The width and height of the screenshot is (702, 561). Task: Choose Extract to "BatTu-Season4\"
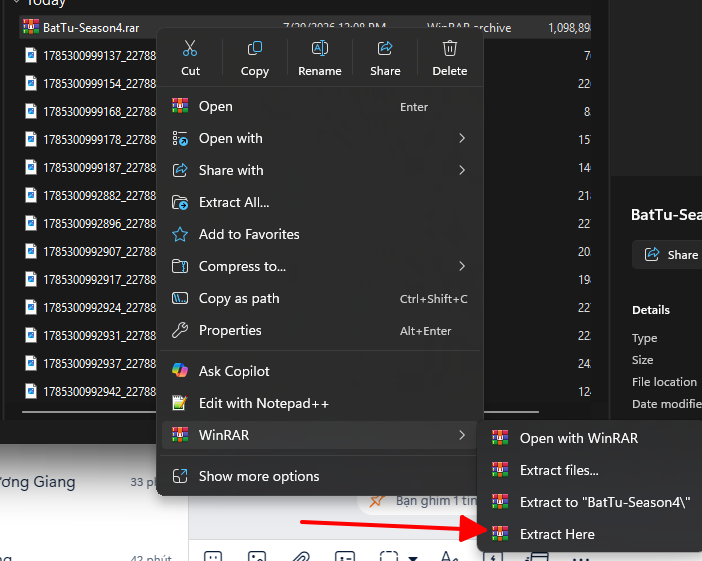click(x=591, y=502)
